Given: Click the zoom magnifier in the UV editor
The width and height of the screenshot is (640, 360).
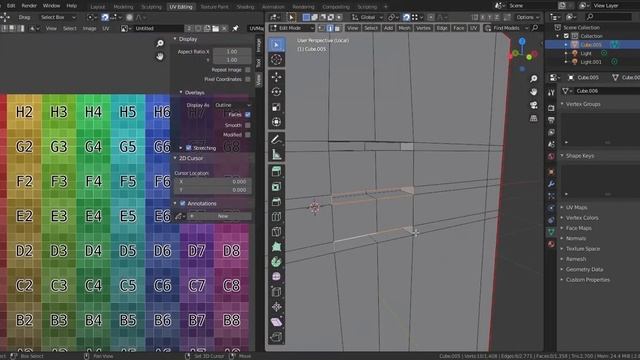Looking at the screenshot, I should (160, 43).
